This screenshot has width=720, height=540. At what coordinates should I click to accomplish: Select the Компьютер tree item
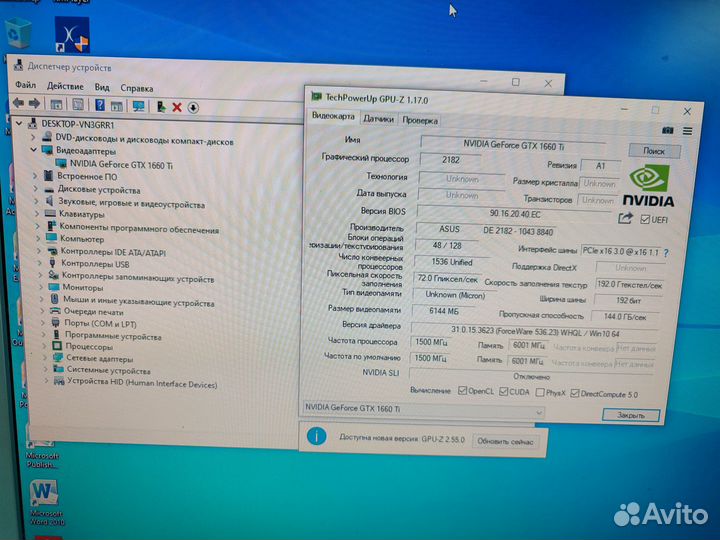click(82, 239)
